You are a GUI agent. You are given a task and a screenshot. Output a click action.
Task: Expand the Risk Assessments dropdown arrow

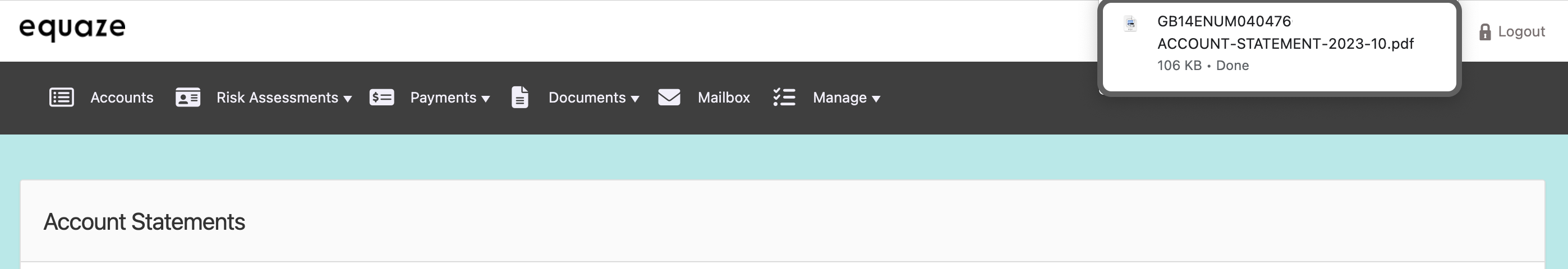[348, 99]
